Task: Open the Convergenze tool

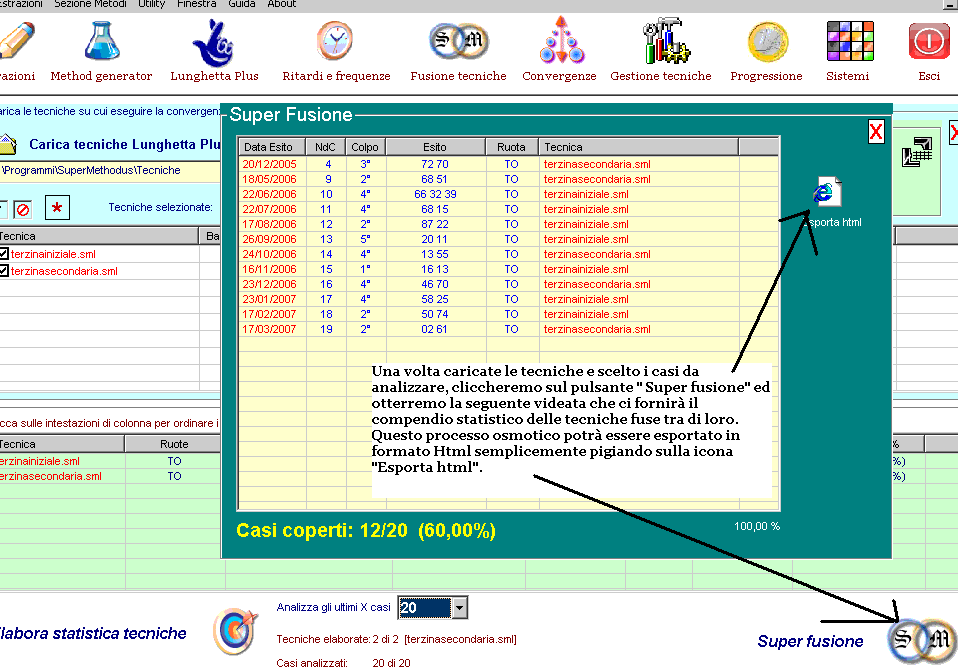Action: [x=561, y=40]
